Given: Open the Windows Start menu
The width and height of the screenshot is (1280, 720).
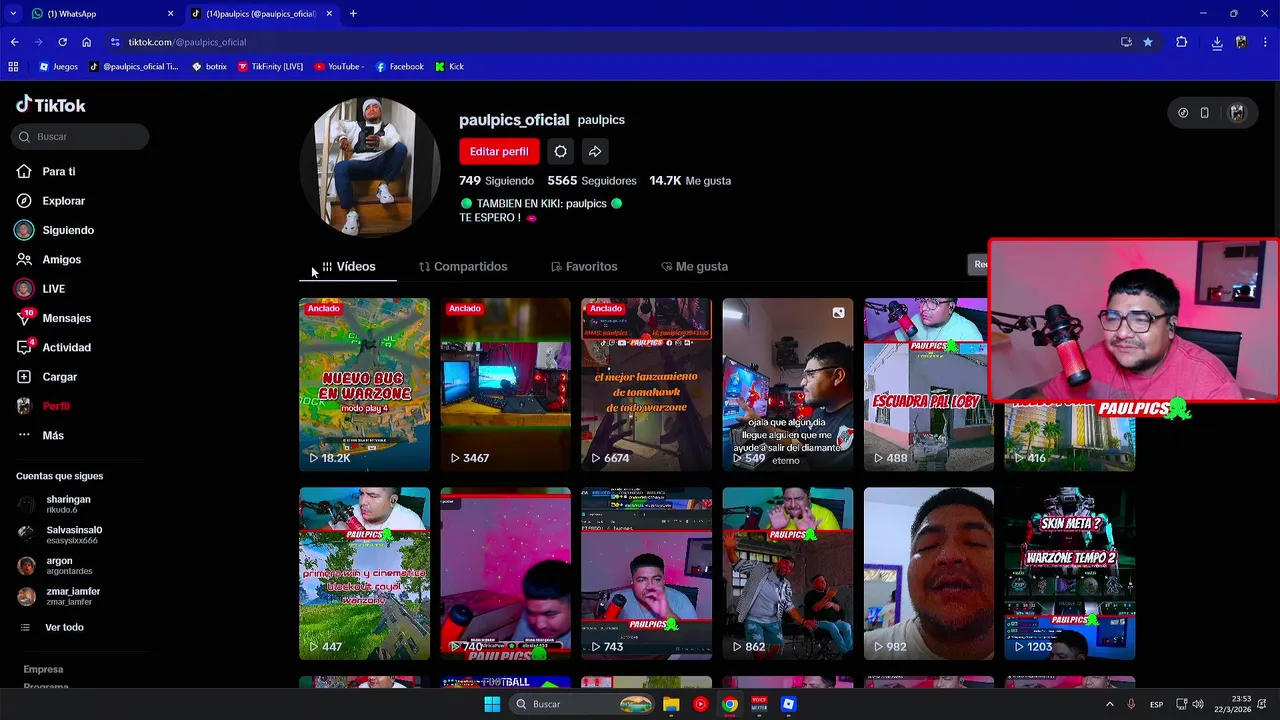Looking at the screenshot, I should click(x=492, y=704).
